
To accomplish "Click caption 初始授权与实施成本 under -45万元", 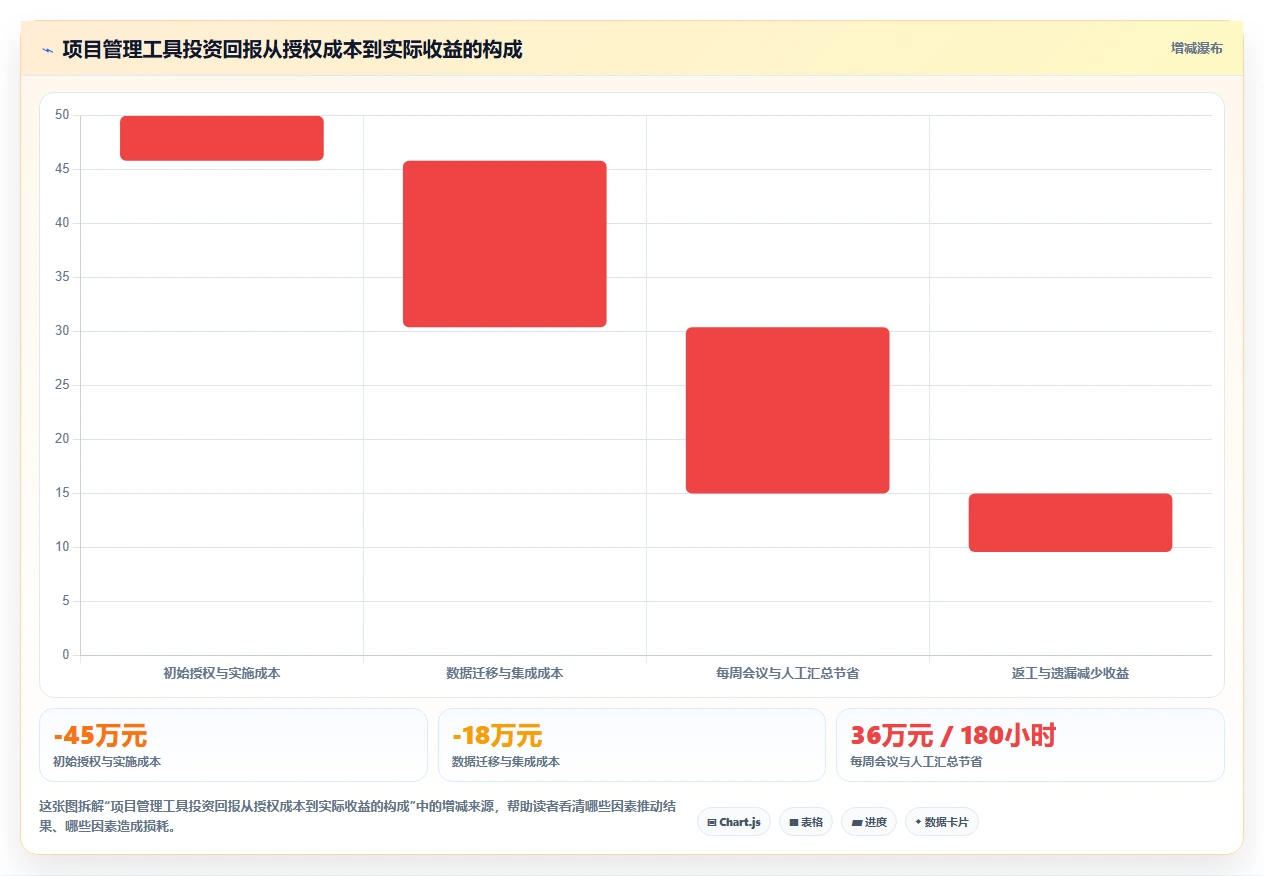I will click(107, 762).
